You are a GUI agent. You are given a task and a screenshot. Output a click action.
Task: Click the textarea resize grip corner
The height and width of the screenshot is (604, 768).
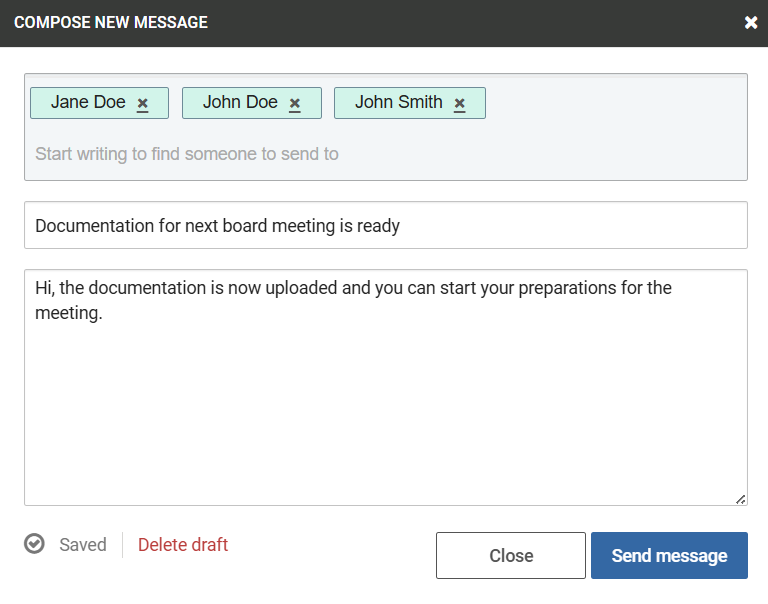tap(741, 499)
